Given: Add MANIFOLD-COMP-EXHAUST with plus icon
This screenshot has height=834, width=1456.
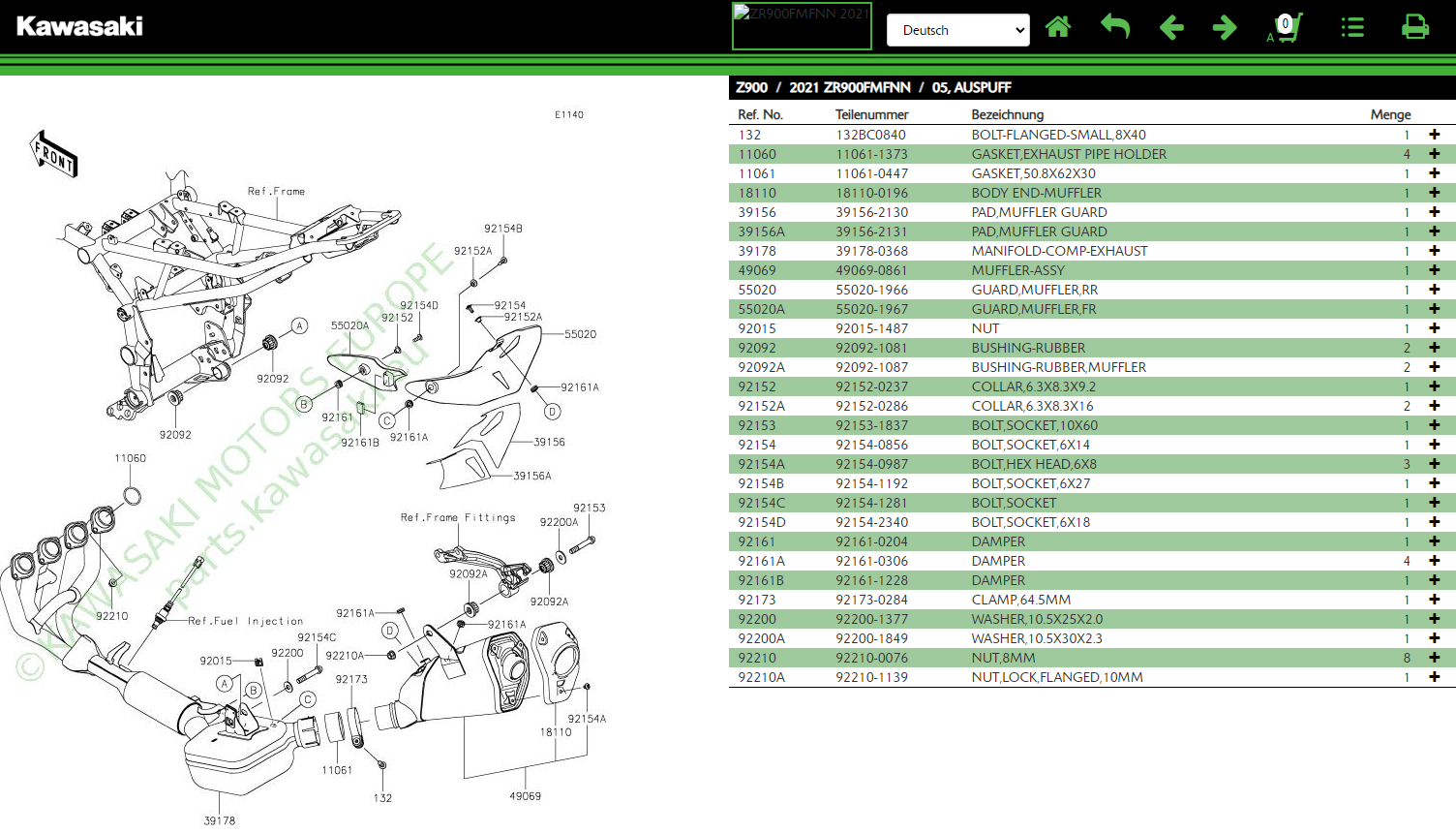Looking at the screenshot, I should point(1434,251).
